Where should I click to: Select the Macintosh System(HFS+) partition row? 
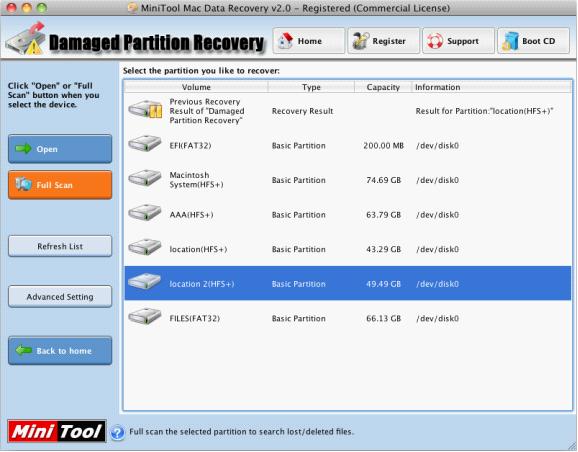click(348, 180)
